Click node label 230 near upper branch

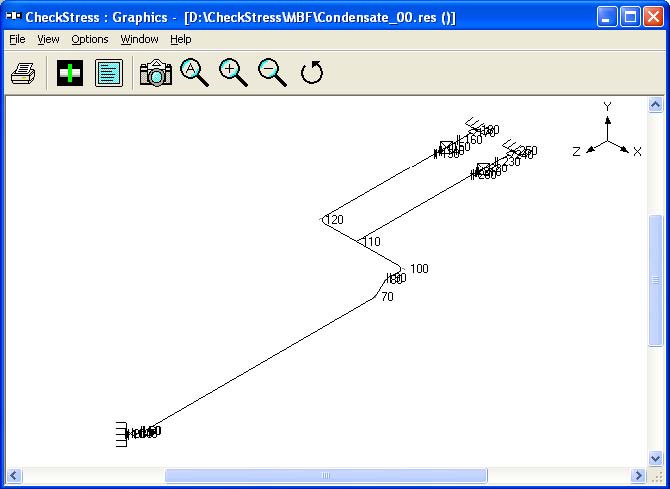tap(511, 162)
